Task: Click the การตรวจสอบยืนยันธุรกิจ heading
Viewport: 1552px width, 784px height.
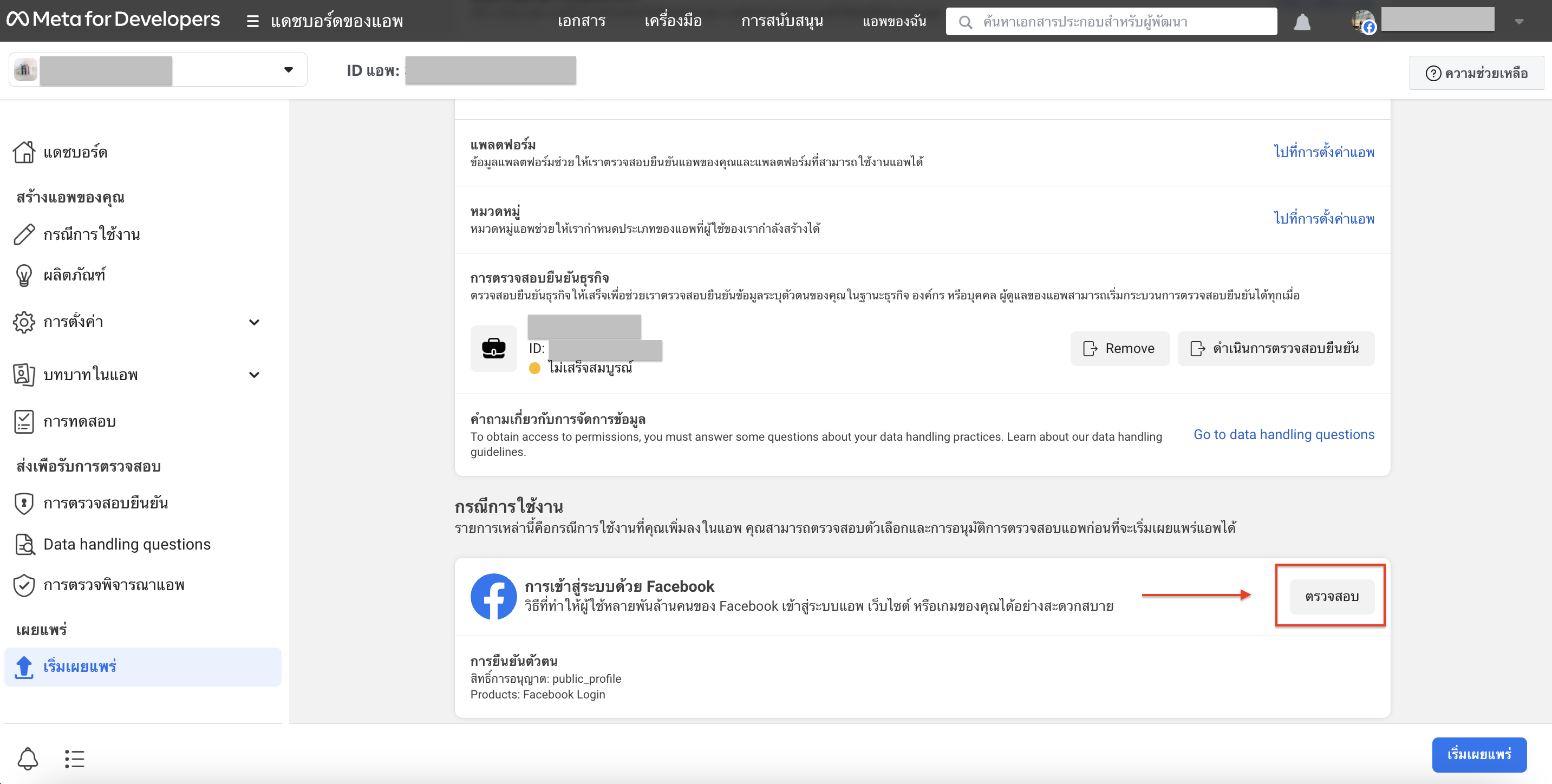Action: (540, 278)
